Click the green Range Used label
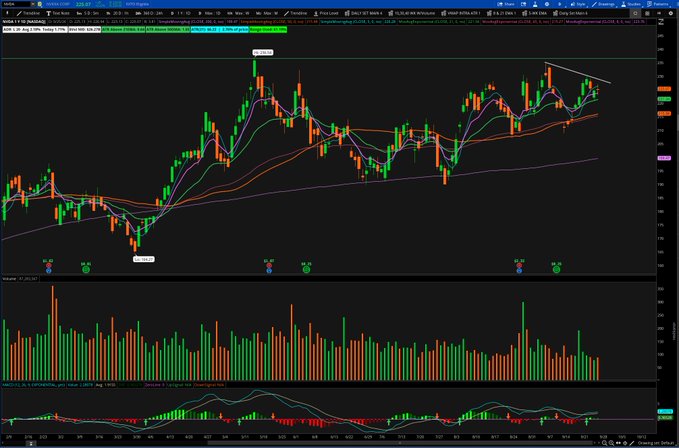Viewport: 679px width, 448px height. pyautogui.click(x=268, y=29)
